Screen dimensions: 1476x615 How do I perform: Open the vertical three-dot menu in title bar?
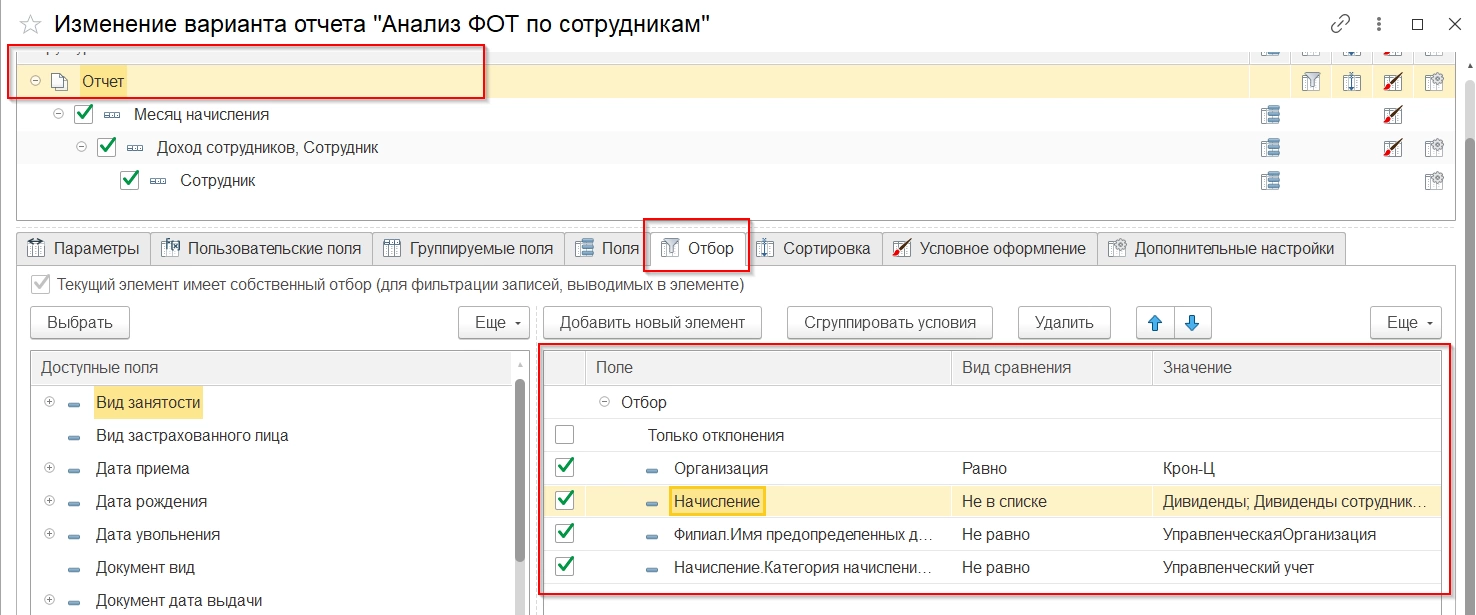[1379, 24]
